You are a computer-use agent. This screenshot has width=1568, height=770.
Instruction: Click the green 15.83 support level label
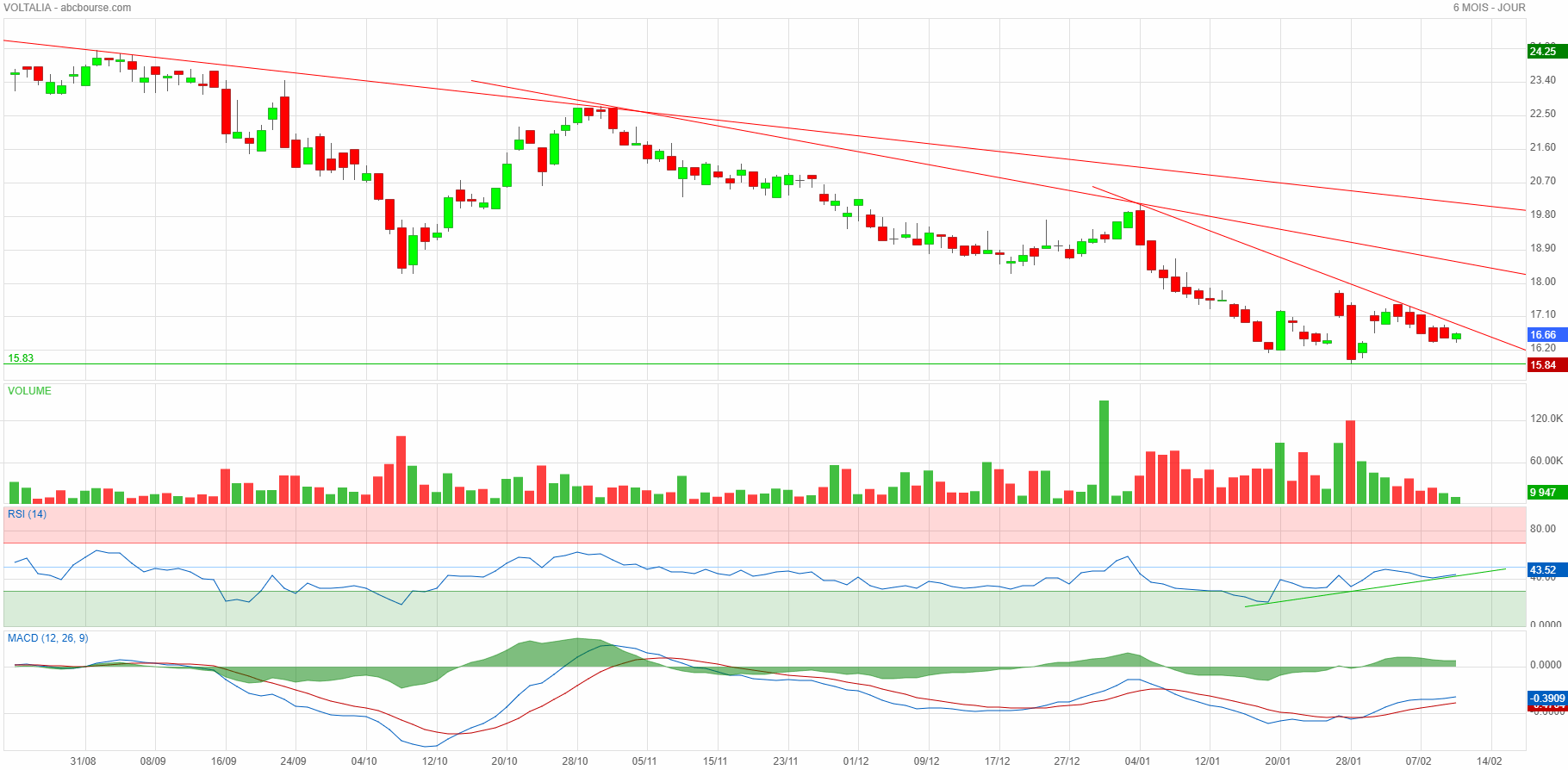[x=21, y=358]
